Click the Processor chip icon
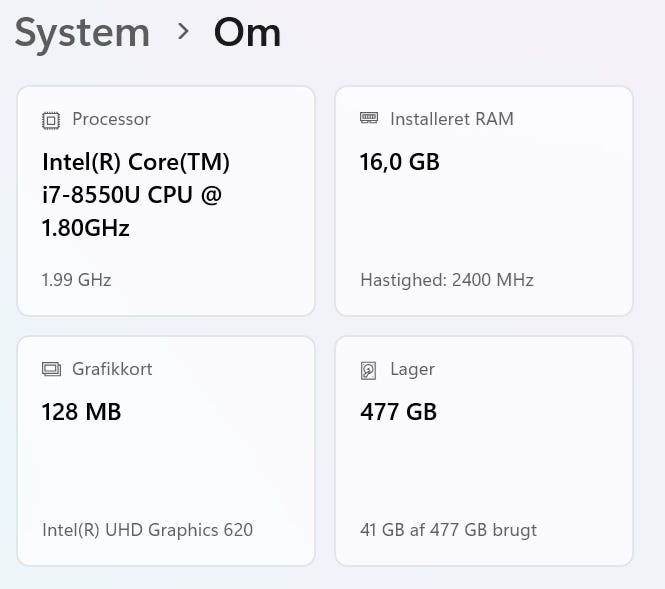This screenshot has width=665, height=589. click(x=51, y=120)
